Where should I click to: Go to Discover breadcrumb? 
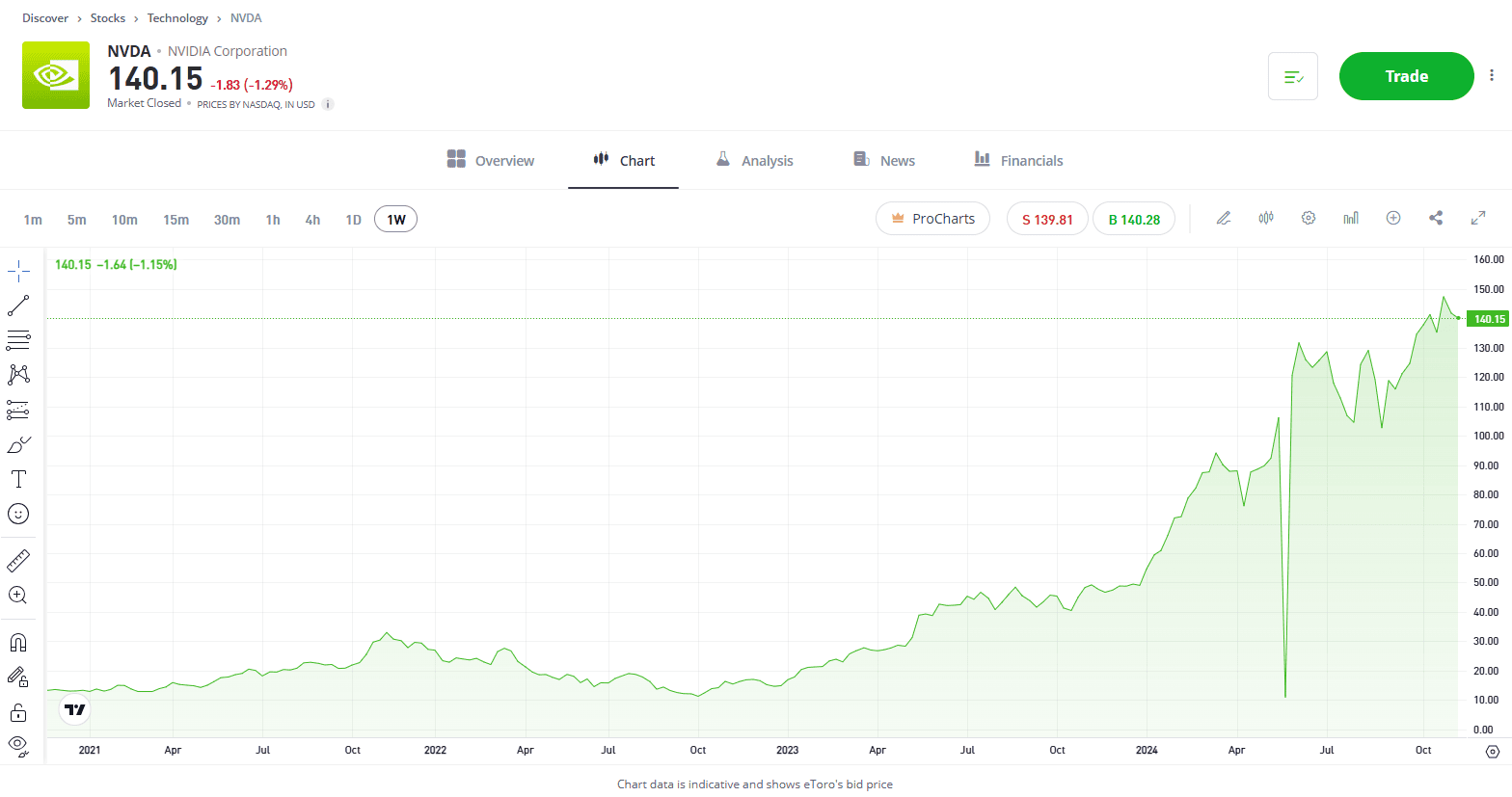[45, 18]
